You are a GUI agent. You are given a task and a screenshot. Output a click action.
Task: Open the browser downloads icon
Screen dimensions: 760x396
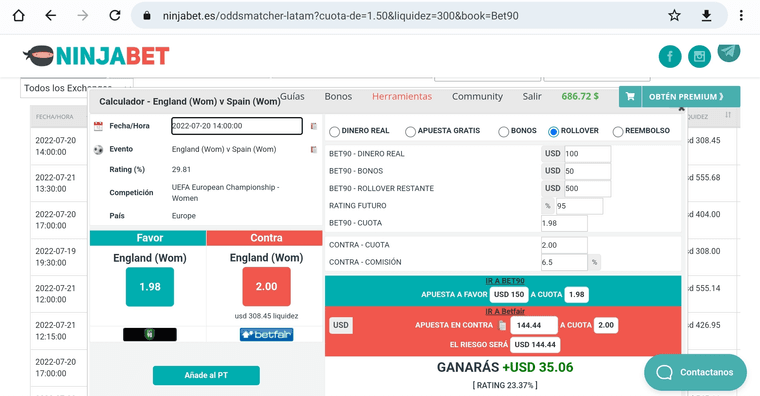click(x=707, y=16)
